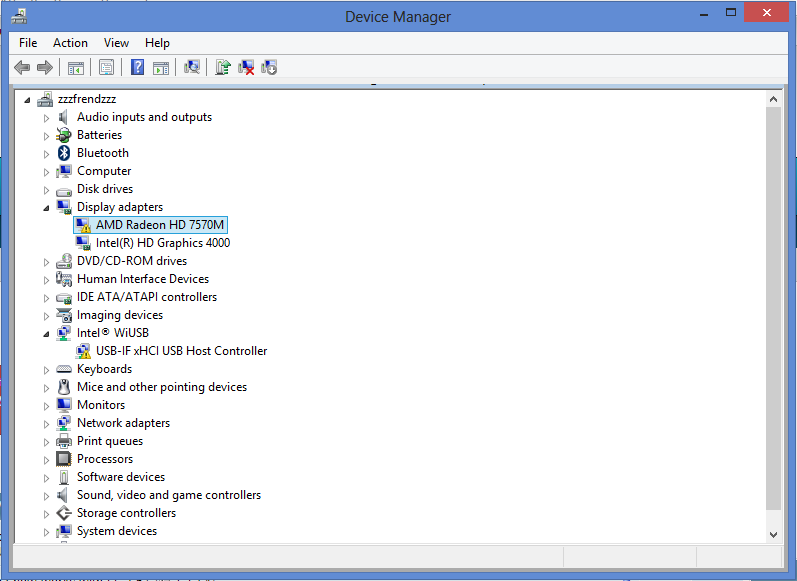The height and width of the screenshot is (581, 797).
Task: Open the View menu
Action: pos(116,43)
